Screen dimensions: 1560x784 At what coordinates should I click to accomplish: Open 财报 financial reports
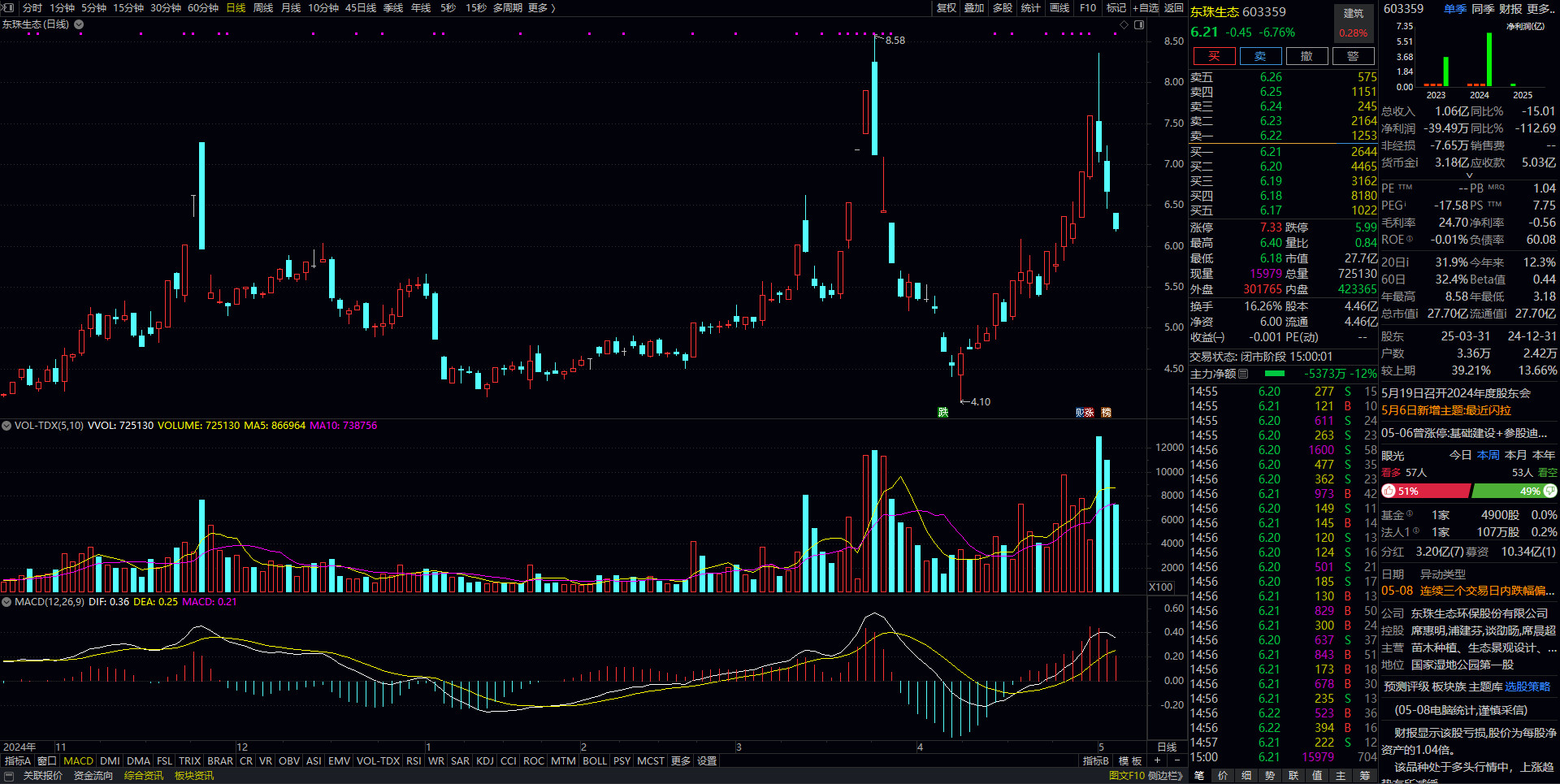pos(1510,8)
